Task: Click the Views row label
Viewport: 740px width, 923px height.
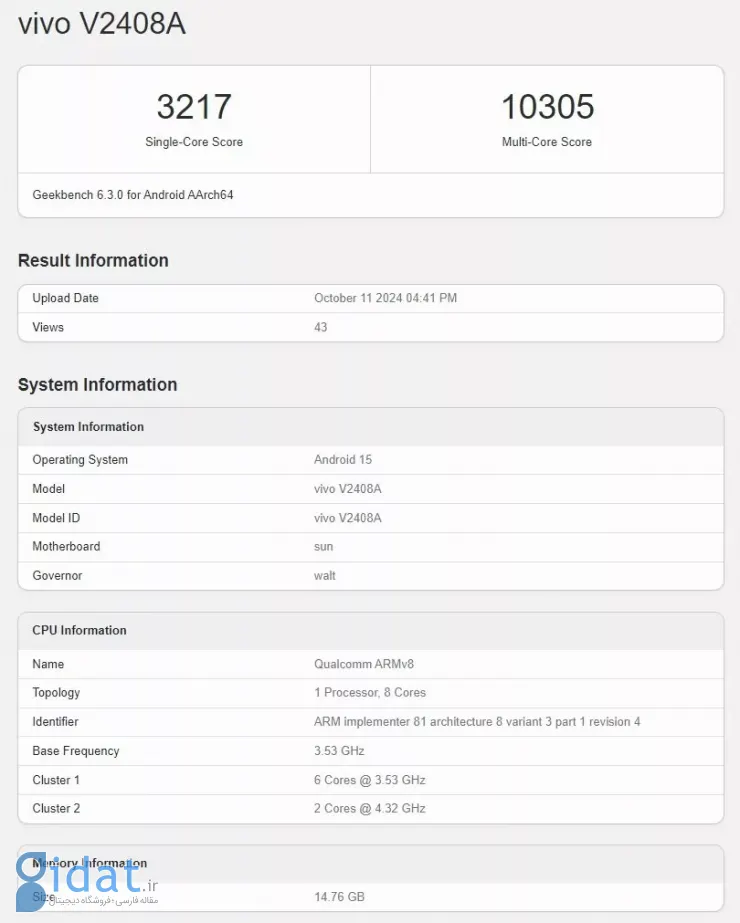Action: [x=48, y=327]
